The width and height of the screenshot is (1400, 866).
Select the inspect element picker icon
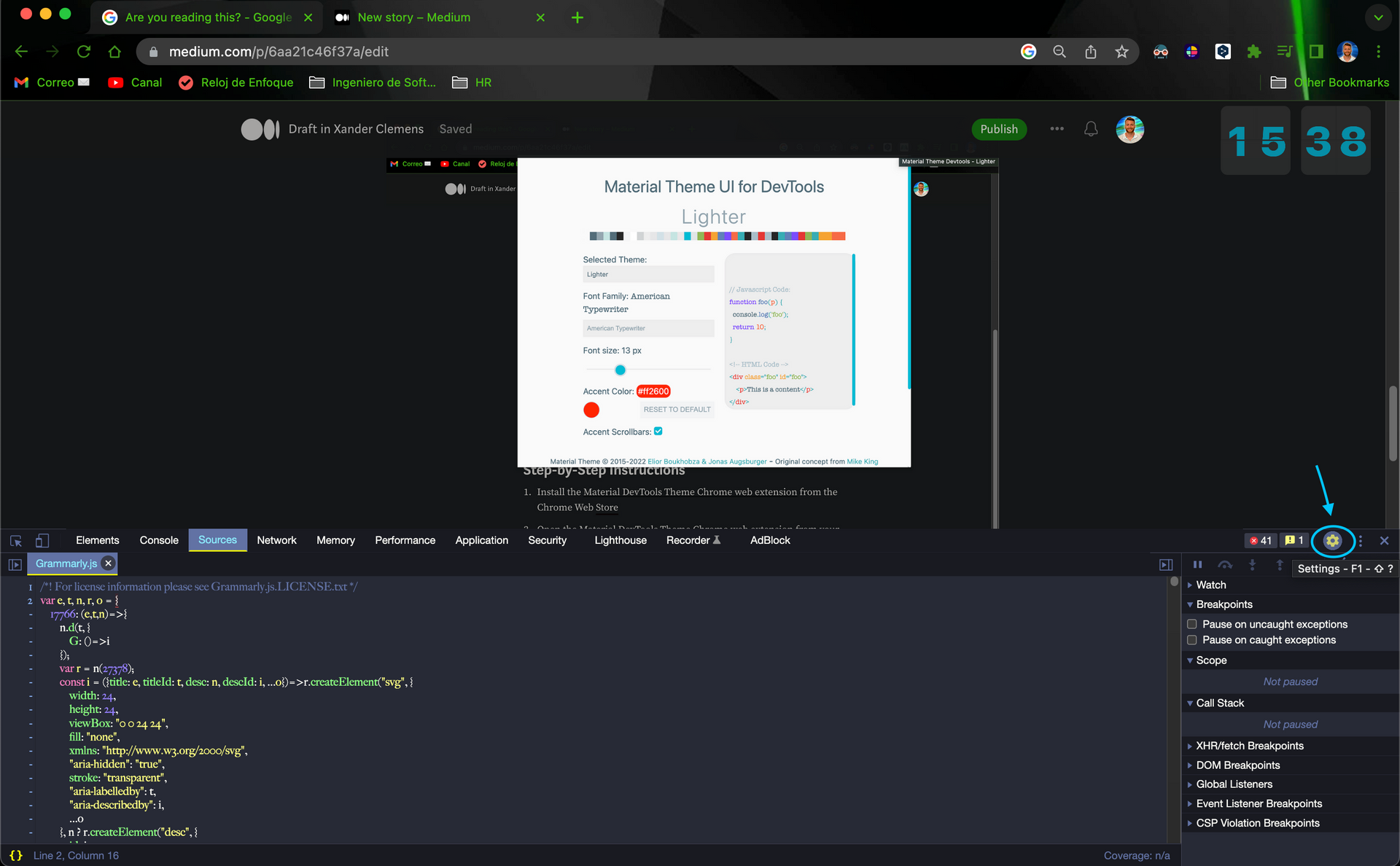[x=16, y=540]
